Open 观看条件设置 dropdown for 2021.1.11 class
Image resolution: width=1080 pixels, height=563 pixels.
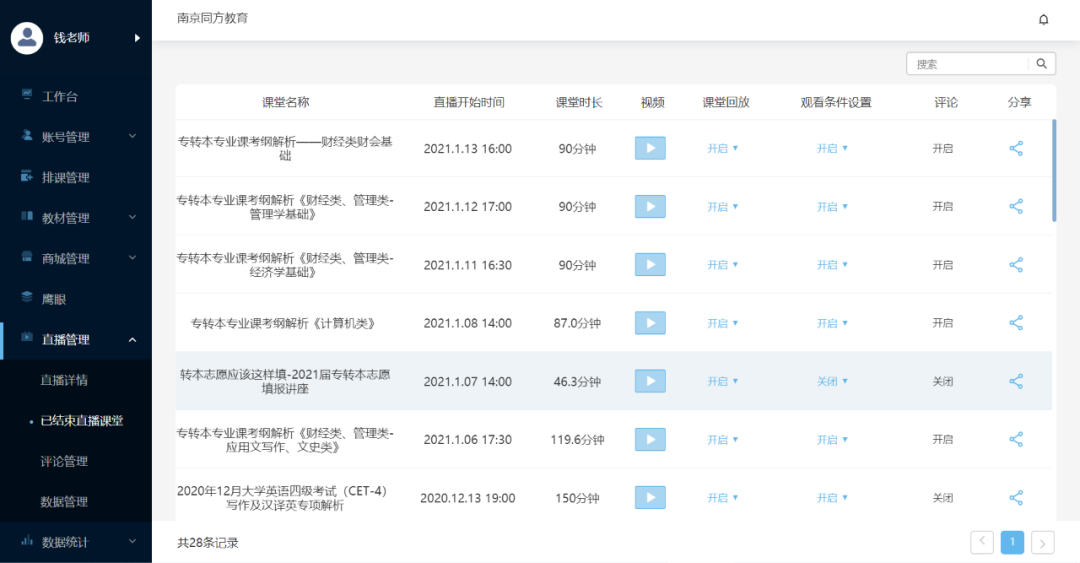(832, 265)
